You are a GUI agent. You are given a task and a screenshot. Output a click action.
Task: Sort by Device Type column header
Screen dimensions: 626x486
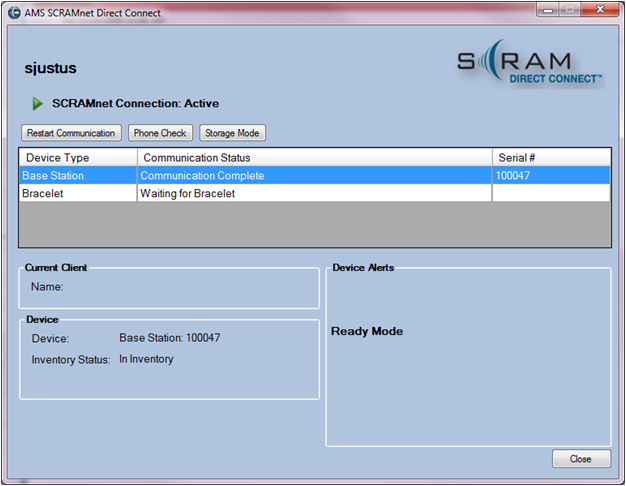pyautogui.click(x=78, y=158)
